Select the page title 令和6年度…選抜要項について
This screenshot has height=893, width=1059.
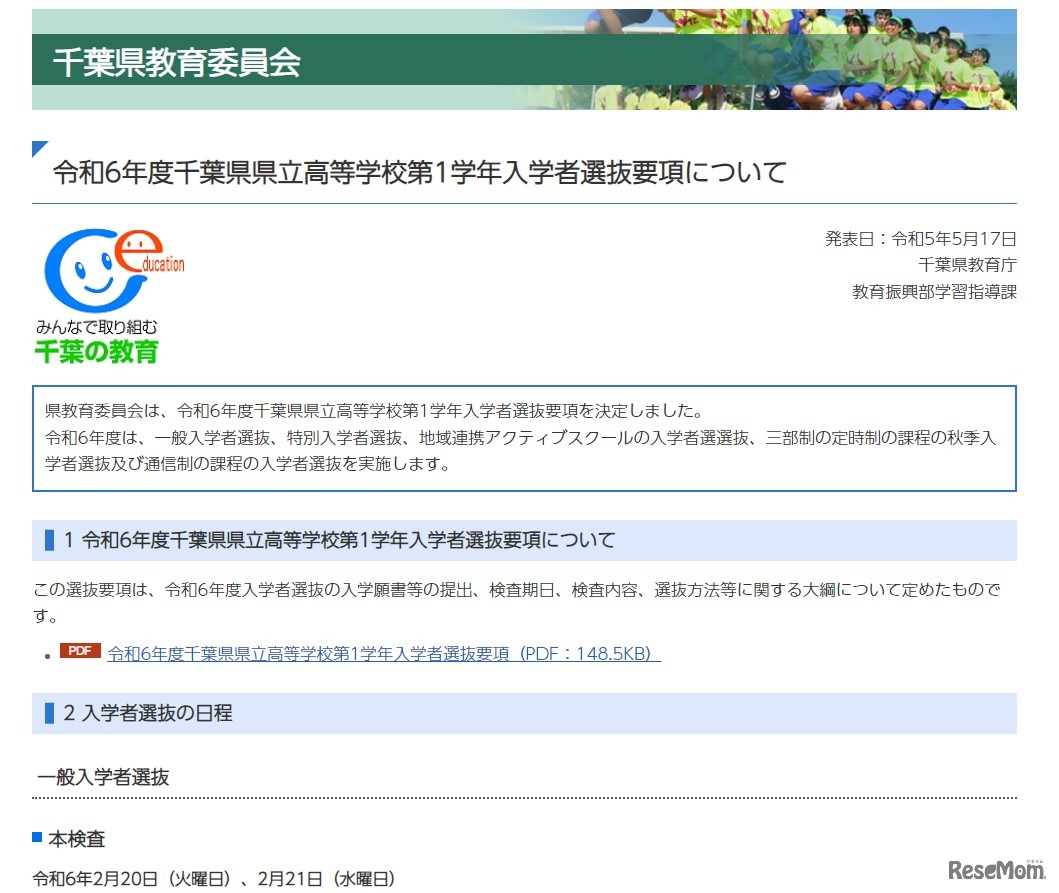pos(419,172)
